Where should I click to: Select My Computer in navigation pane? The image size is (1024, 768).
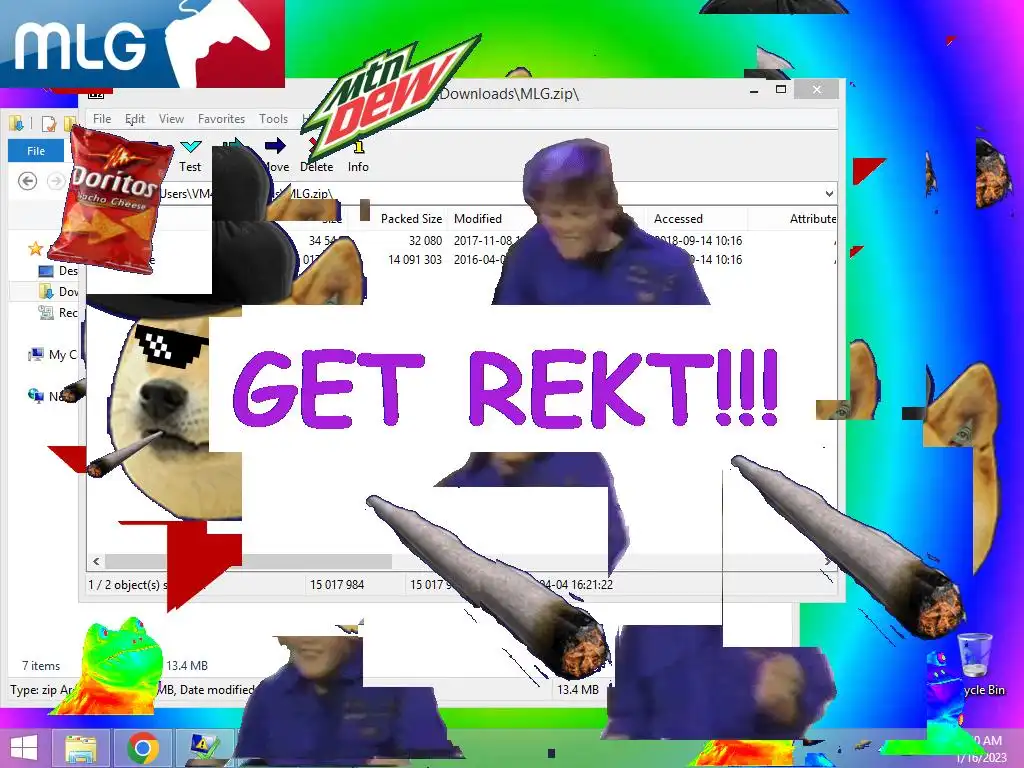(53, 355)
